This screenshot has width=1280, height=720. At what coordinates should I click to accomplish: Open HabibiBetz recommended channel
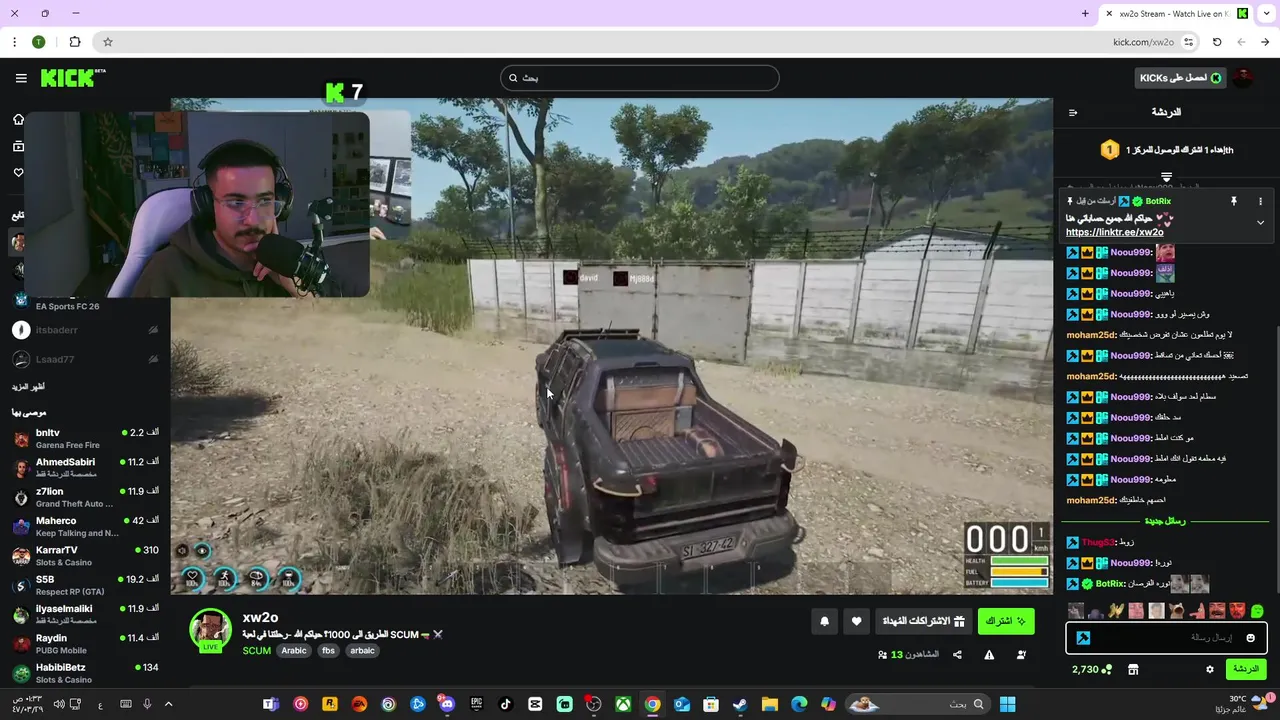85,673
